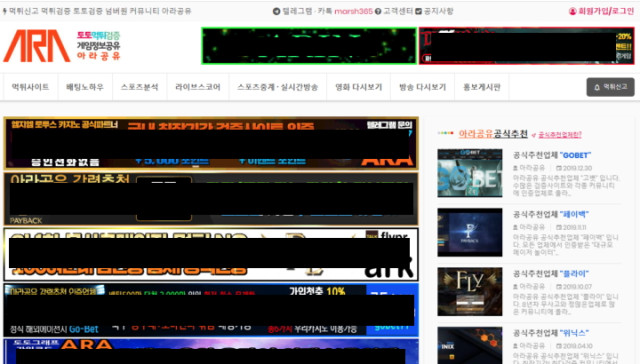
Task: Open the 홍보게시판 menu
Action: [x=482, y=87]
